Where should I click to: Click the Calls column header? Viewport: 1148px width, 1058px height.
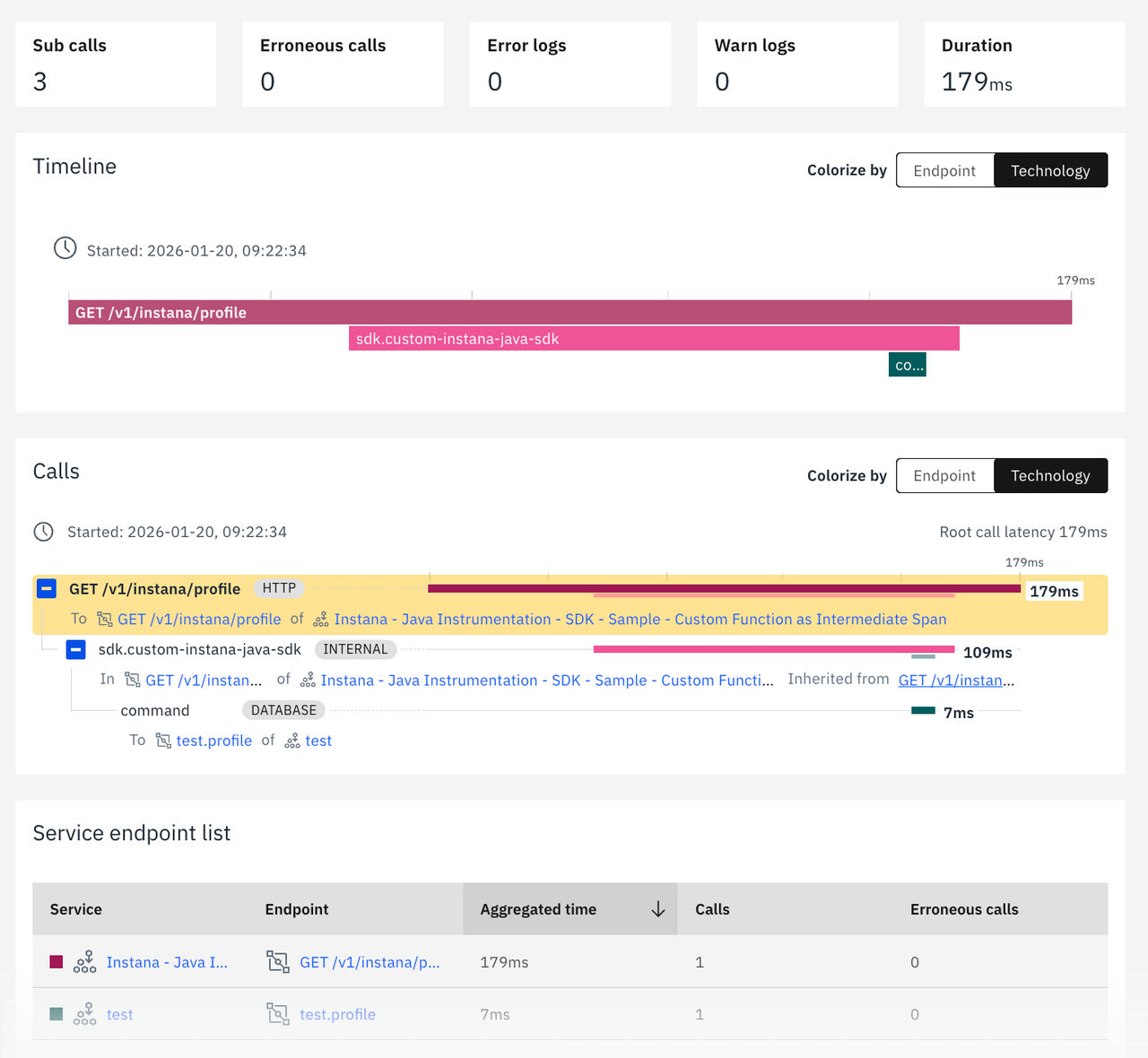click(x=712, y=909)
